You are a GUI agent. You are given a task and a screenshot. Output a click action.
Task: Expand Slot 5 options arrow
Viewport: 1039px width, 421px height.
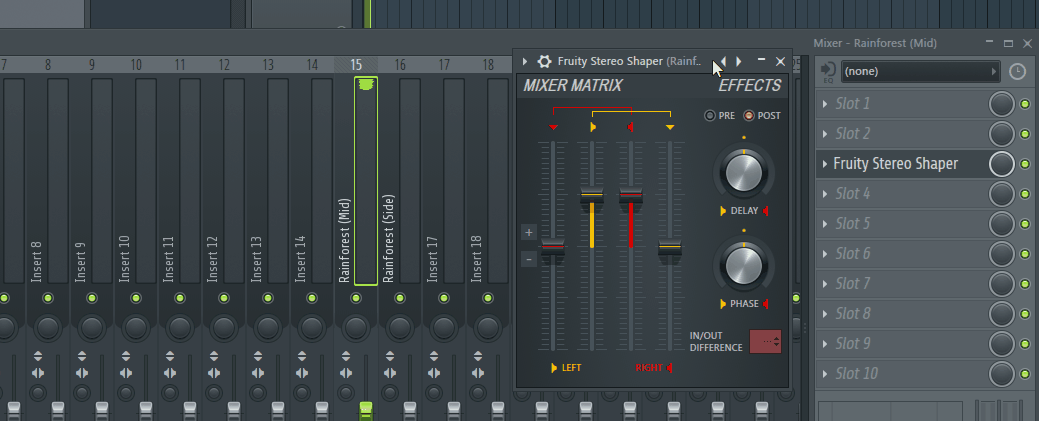click(x=825, y=223)
